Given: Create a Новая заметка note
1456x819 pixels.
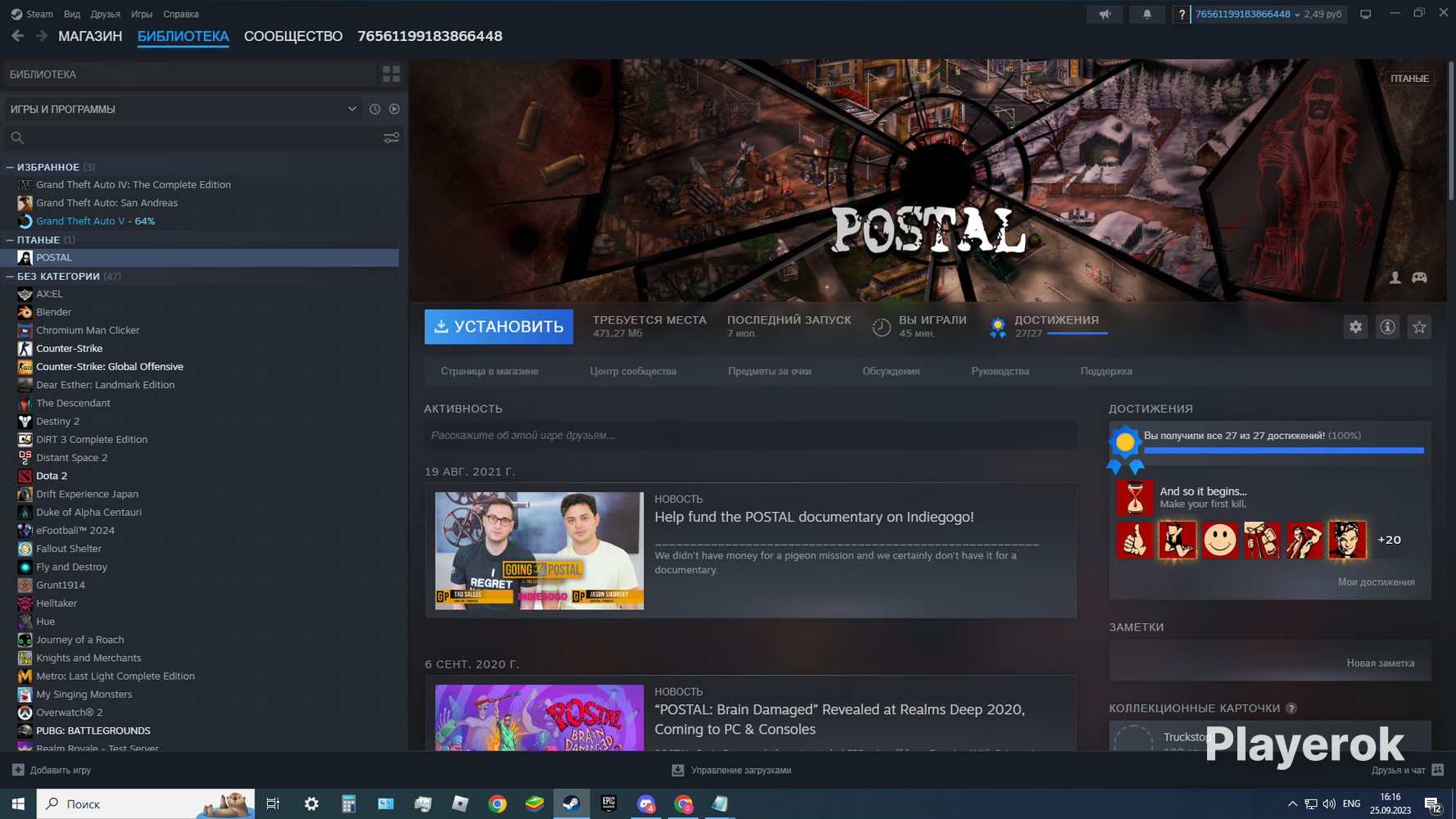Looking at the screenshot, I should click(x=1381, y=663).
